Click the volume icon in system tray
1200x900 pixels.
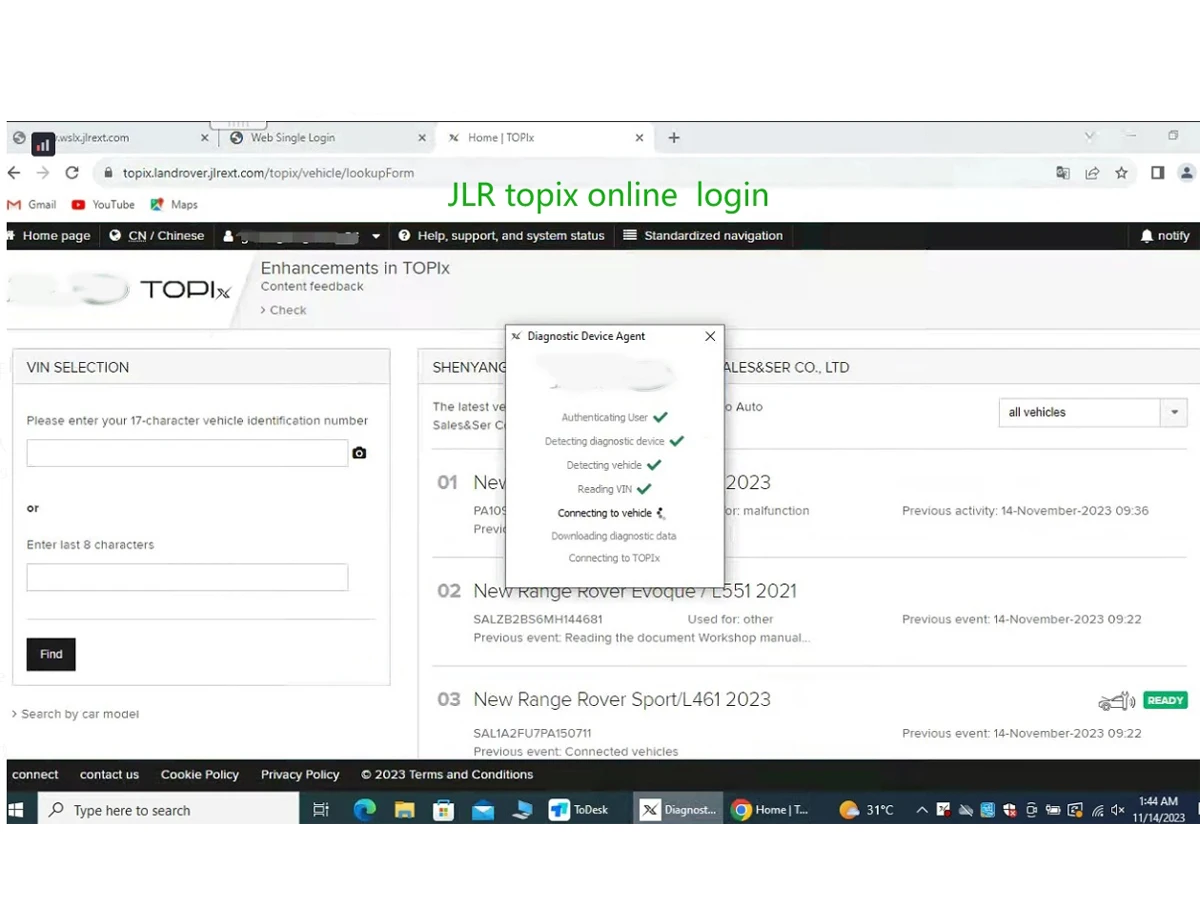click(1117, 810)
